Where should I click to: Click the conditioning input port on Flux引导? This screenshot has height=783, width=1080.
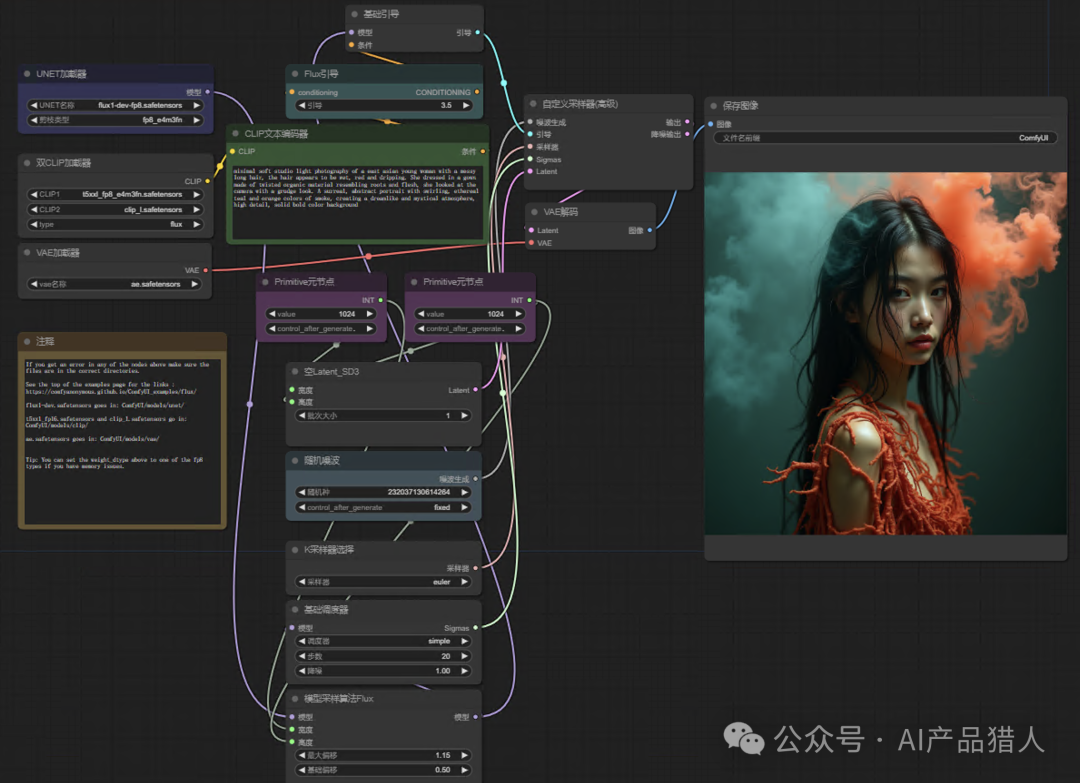click(292, 92)
